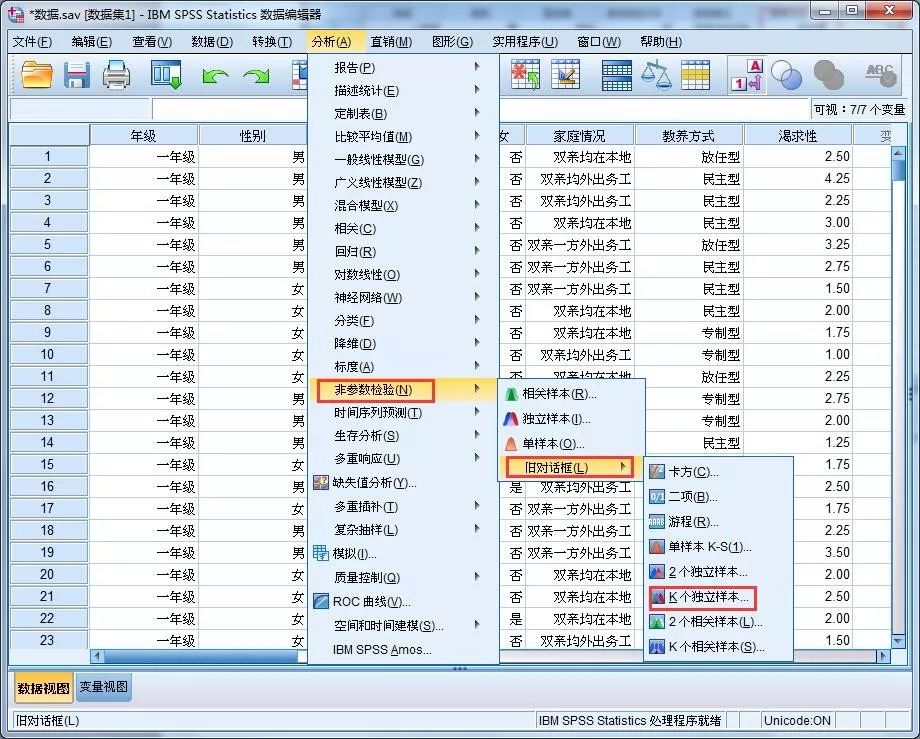Viewport: 920px width, 739px height.
Task: Choose 相关样本(R) in the submenu
Action: point(559,394)
